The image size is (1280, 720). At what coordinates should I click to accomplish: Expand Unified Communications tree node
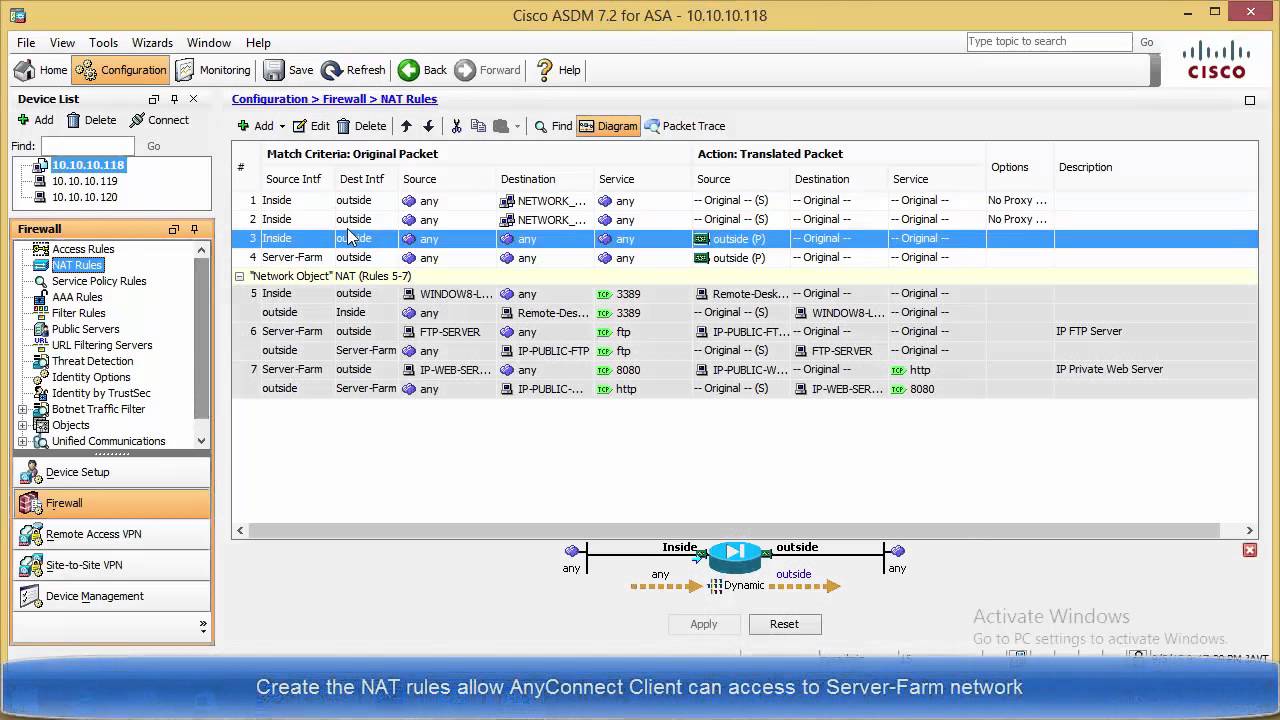[23, 441]
